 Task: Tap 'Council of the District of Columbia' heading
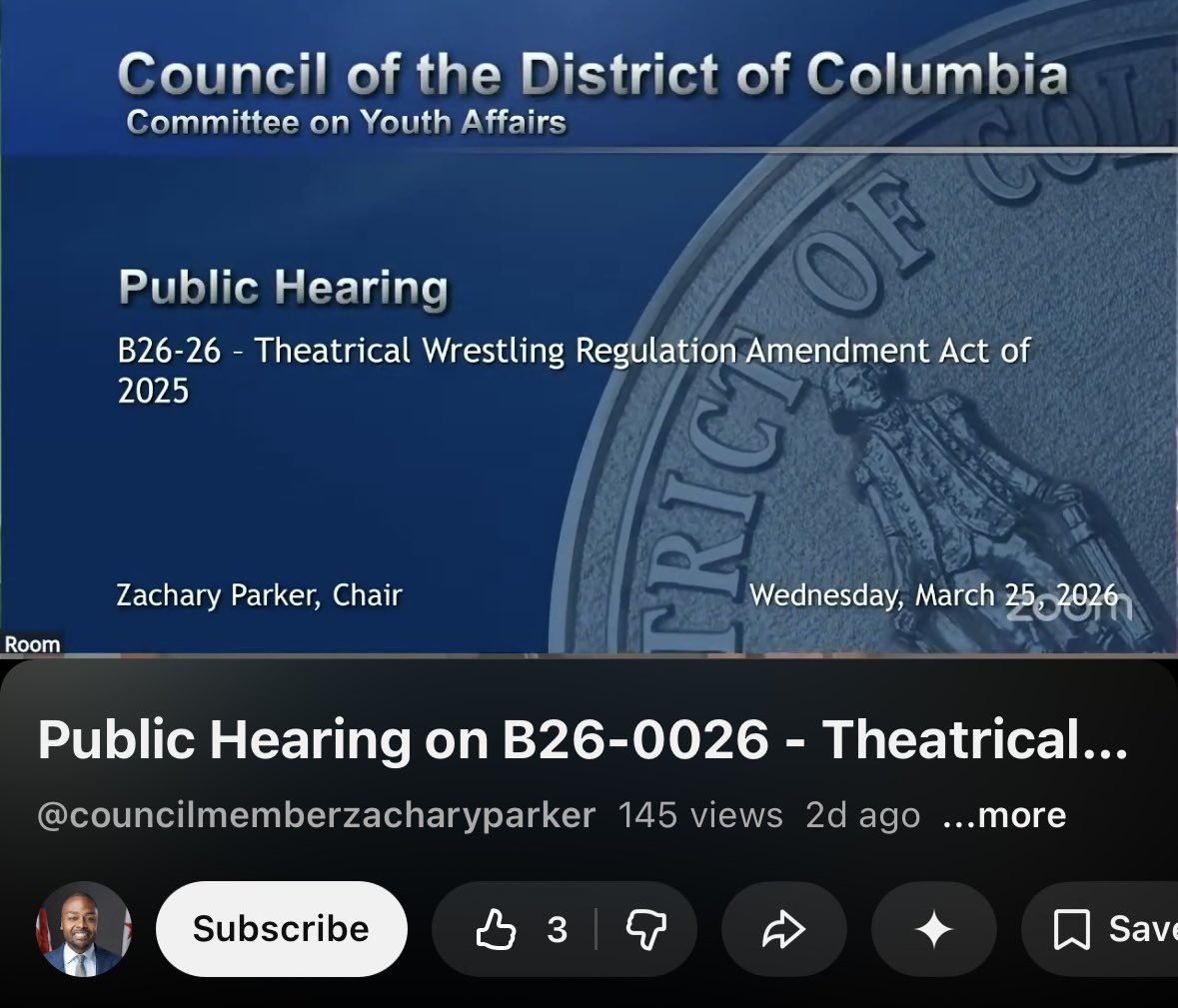click(592, 74)
